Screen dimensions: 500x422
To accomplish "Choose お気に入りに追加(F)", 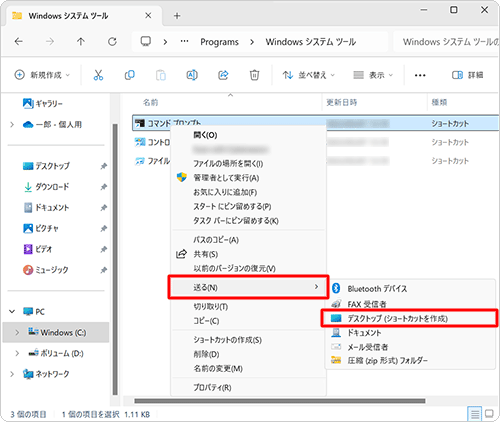I will pos(248,192).
